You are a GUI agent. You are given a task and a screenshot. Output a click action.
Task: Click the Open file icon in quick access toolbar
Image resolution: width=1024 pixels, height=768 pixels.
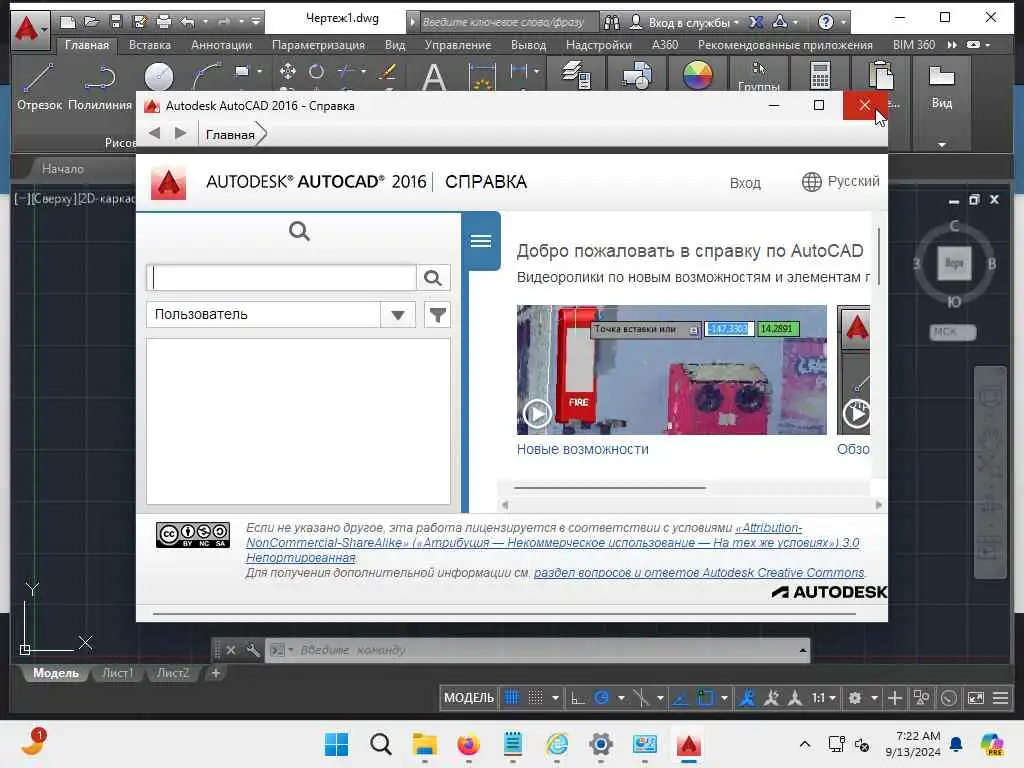pos(91,22)
